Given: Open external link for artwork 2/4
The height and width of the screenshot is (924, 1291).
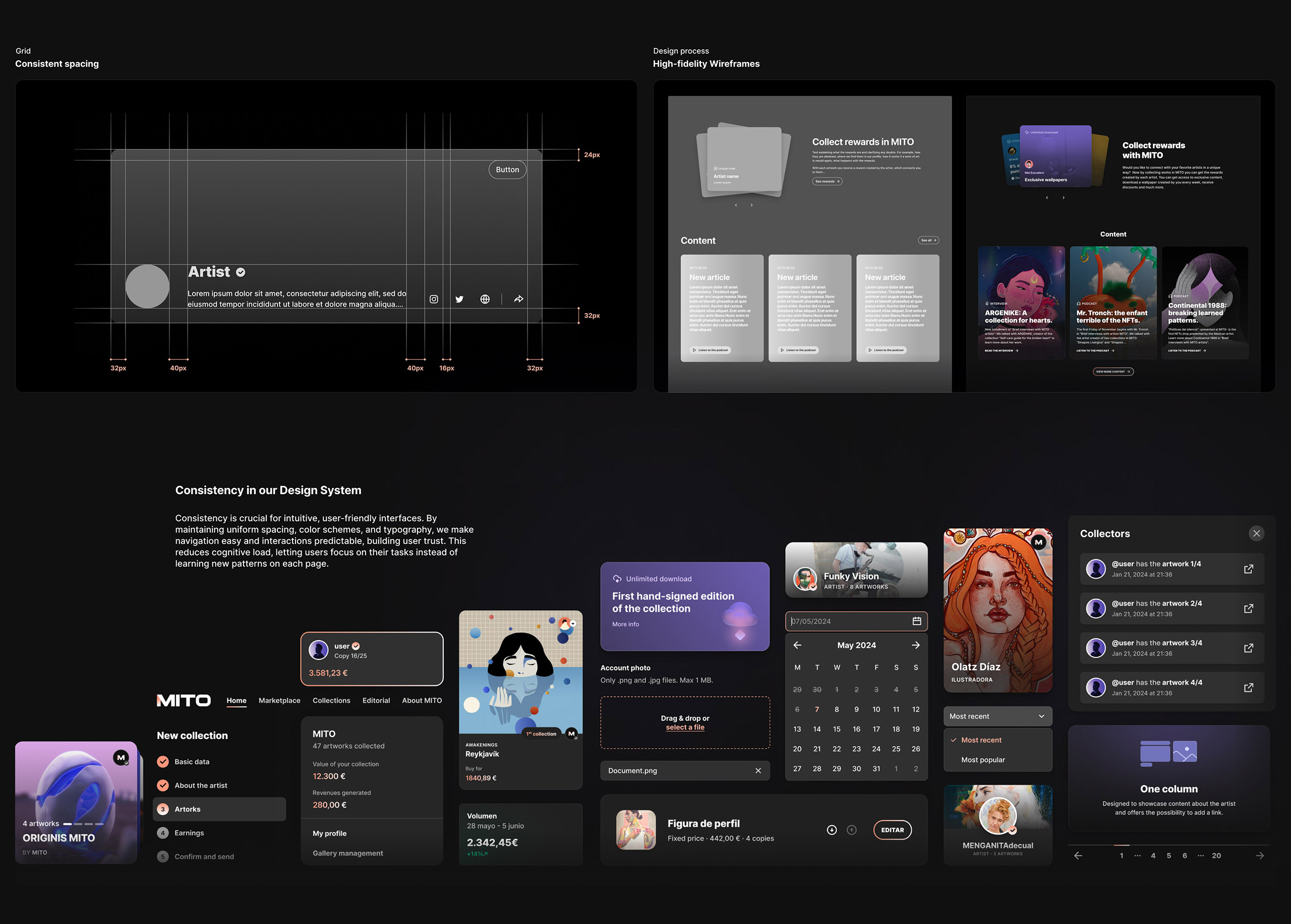Looking at the screenshot, I should tap(1248, 608).
